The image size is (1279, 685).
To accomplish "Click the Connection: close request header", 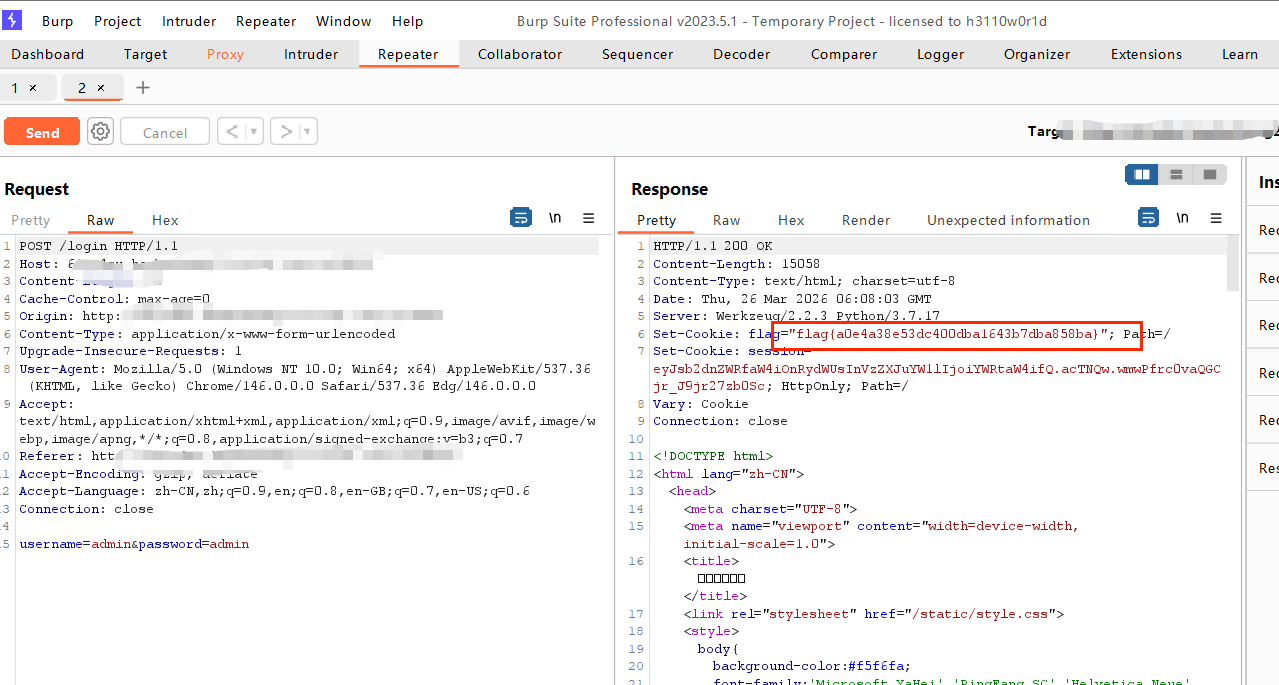I will [86, 509].
